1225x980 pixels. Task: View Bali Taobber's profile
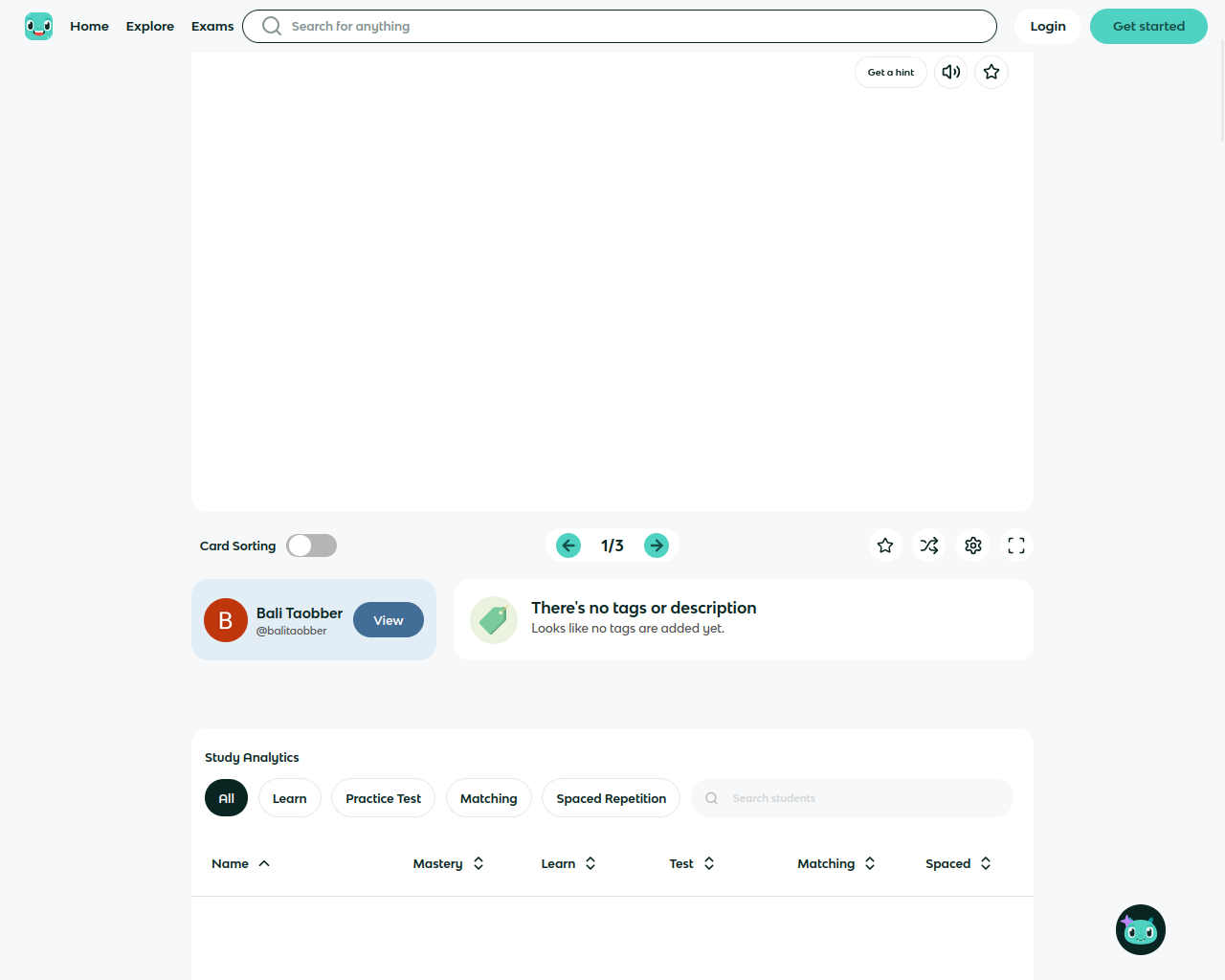click(388, 620)
